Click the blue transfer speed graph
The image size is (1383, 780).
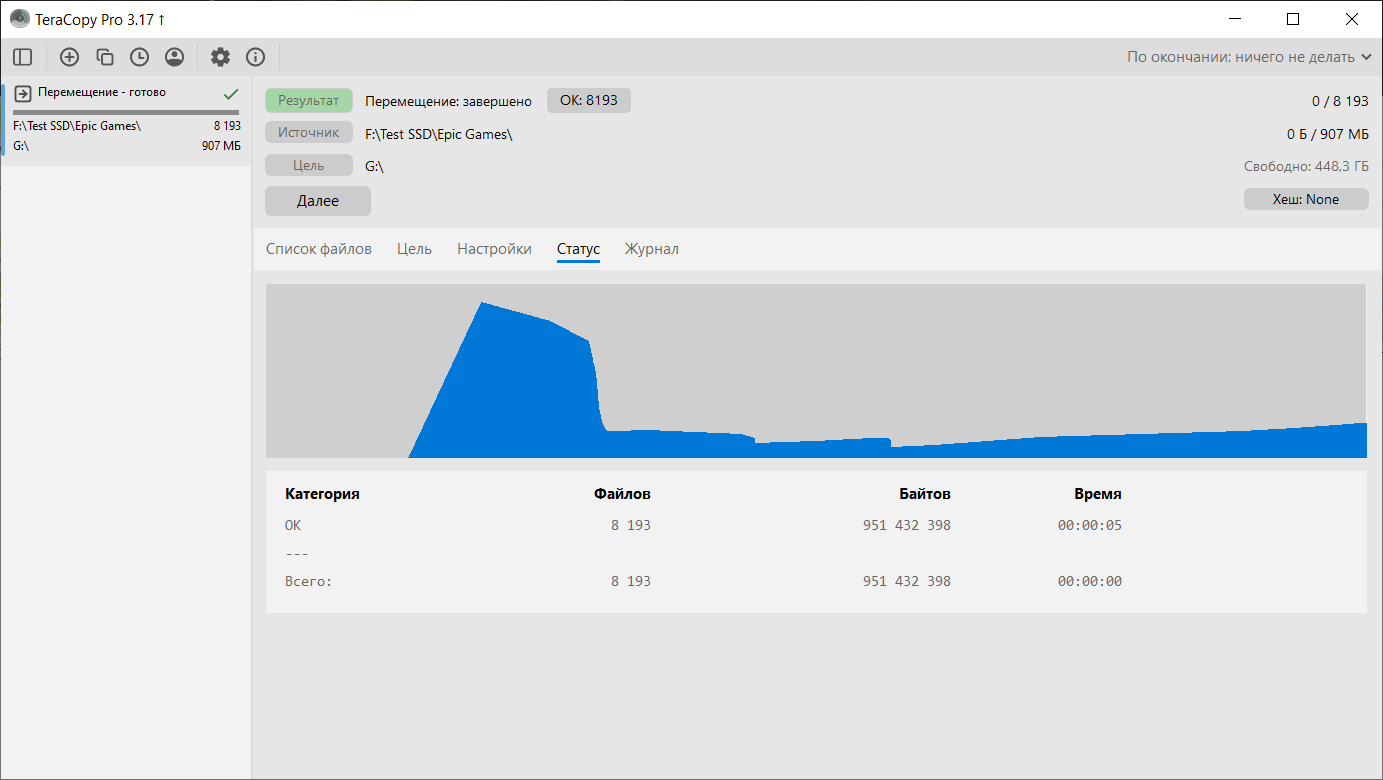pyautogui.click(x=816, y=371)
